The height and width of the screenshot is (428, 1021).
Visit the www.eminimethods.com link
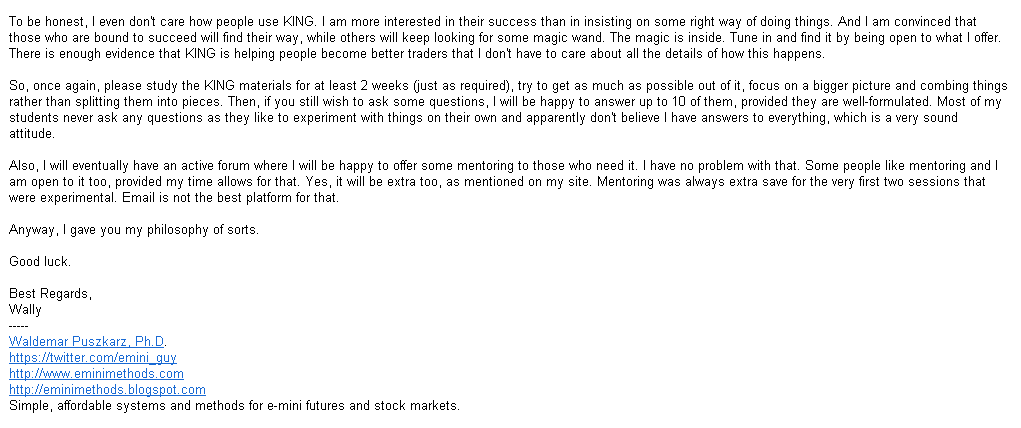tap(96, 373)
